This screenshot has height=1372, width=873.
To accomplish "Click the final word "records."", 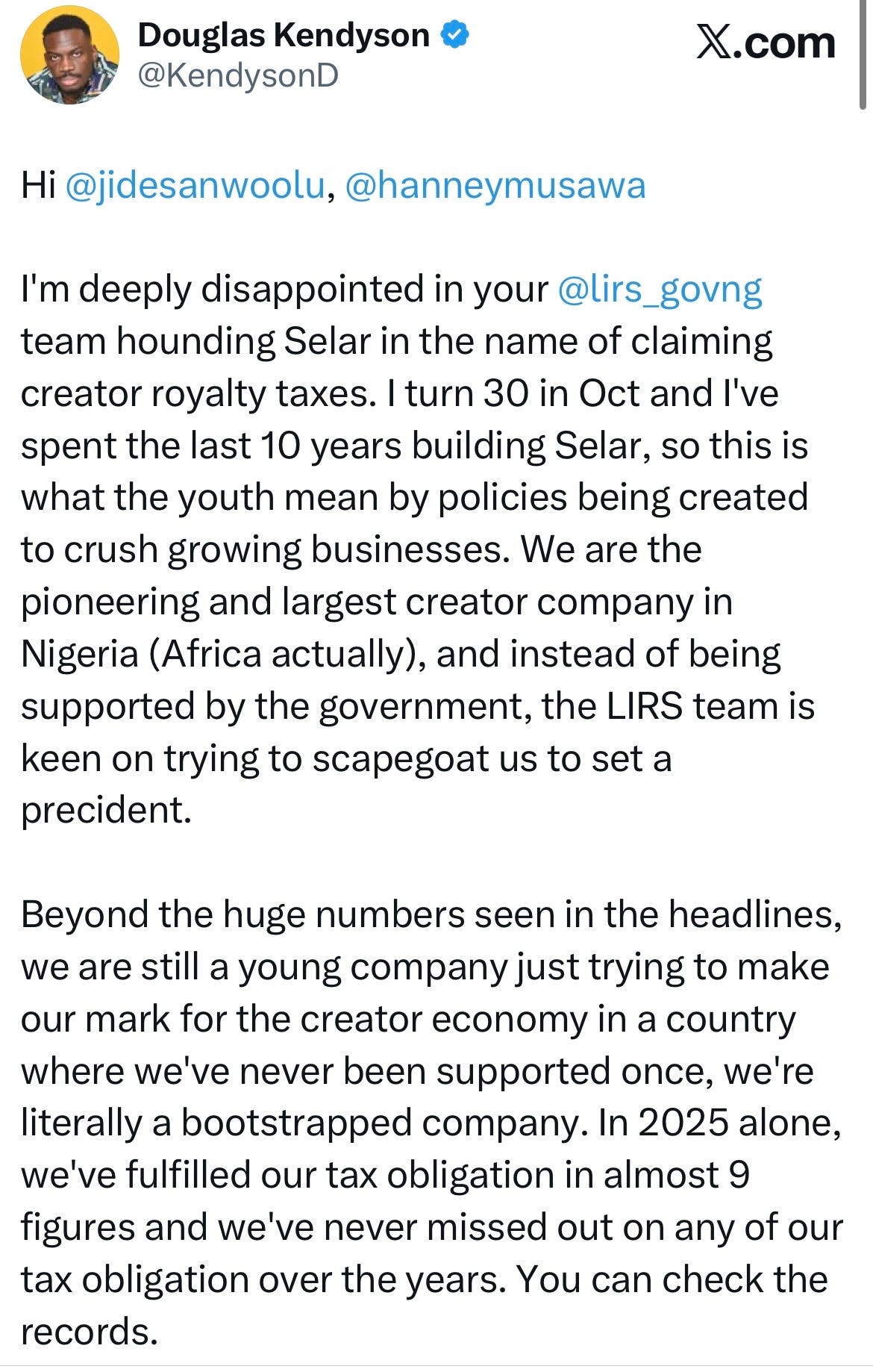I will [90, 1332].
